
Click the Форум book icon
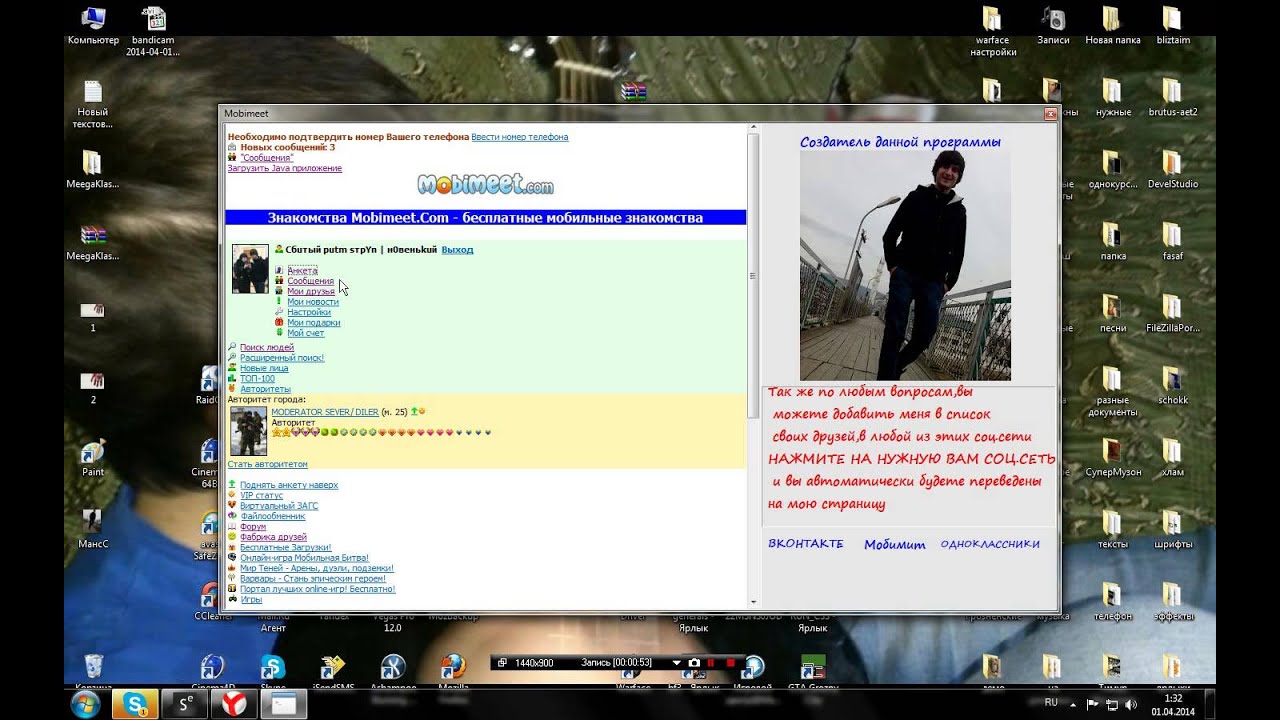(232, 526)
